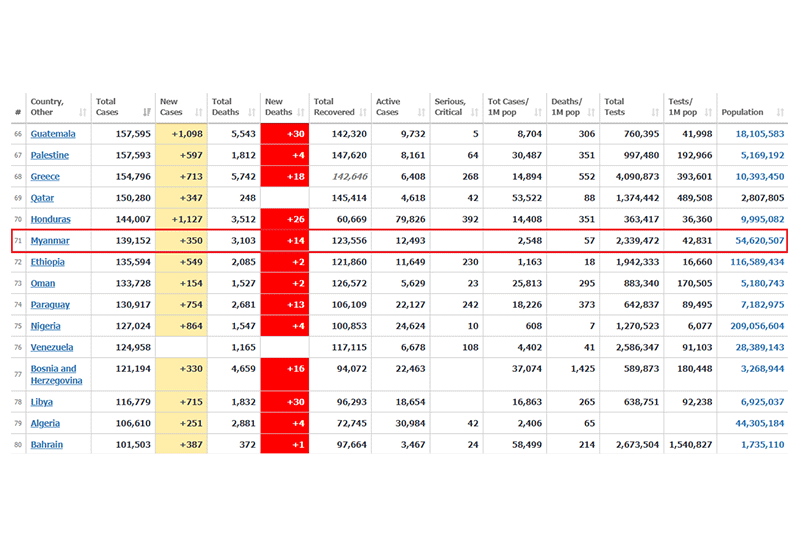Visit the Greece country link

(x=45, y=177)
